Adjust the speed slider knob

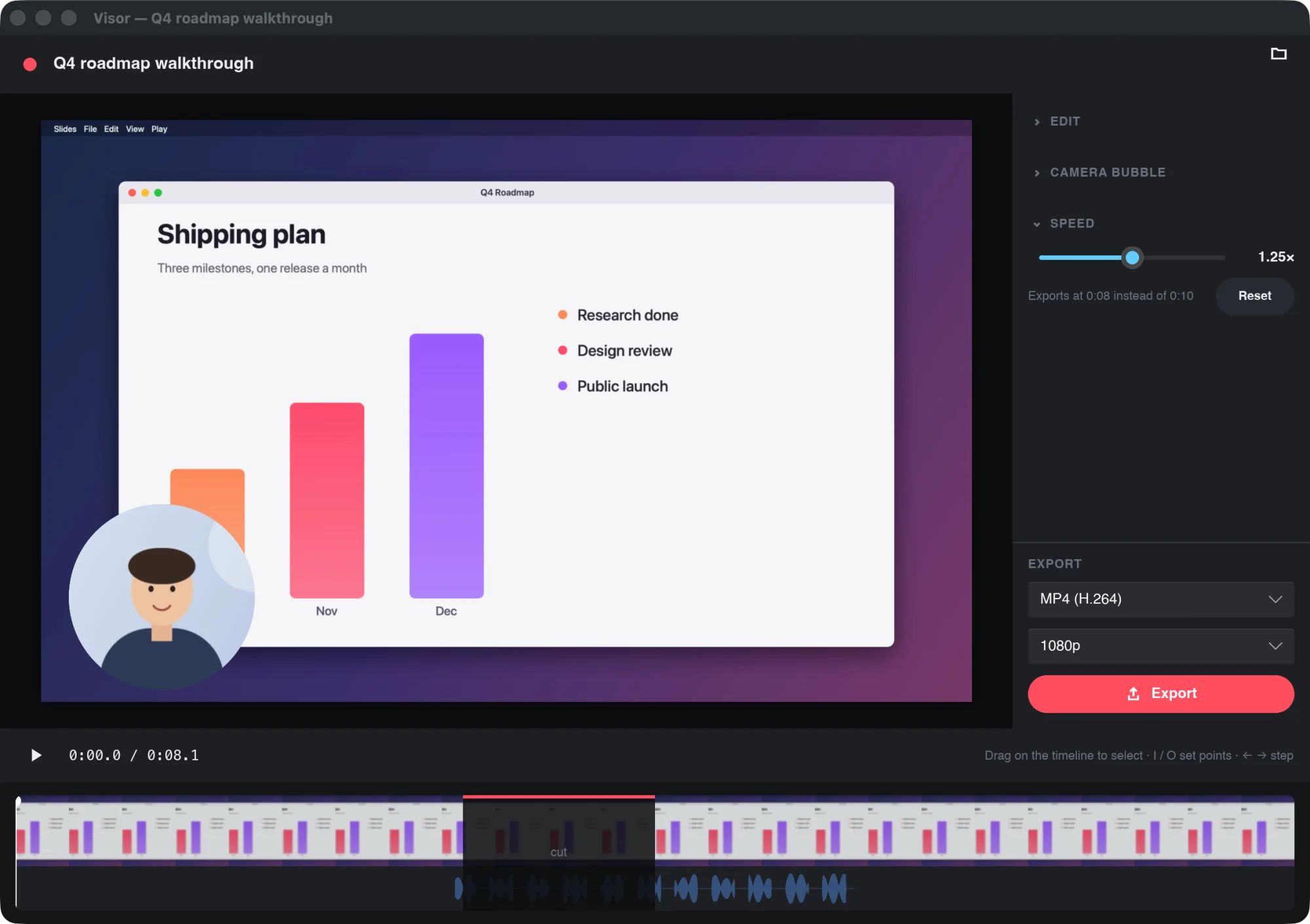(x=1132, y=257)
